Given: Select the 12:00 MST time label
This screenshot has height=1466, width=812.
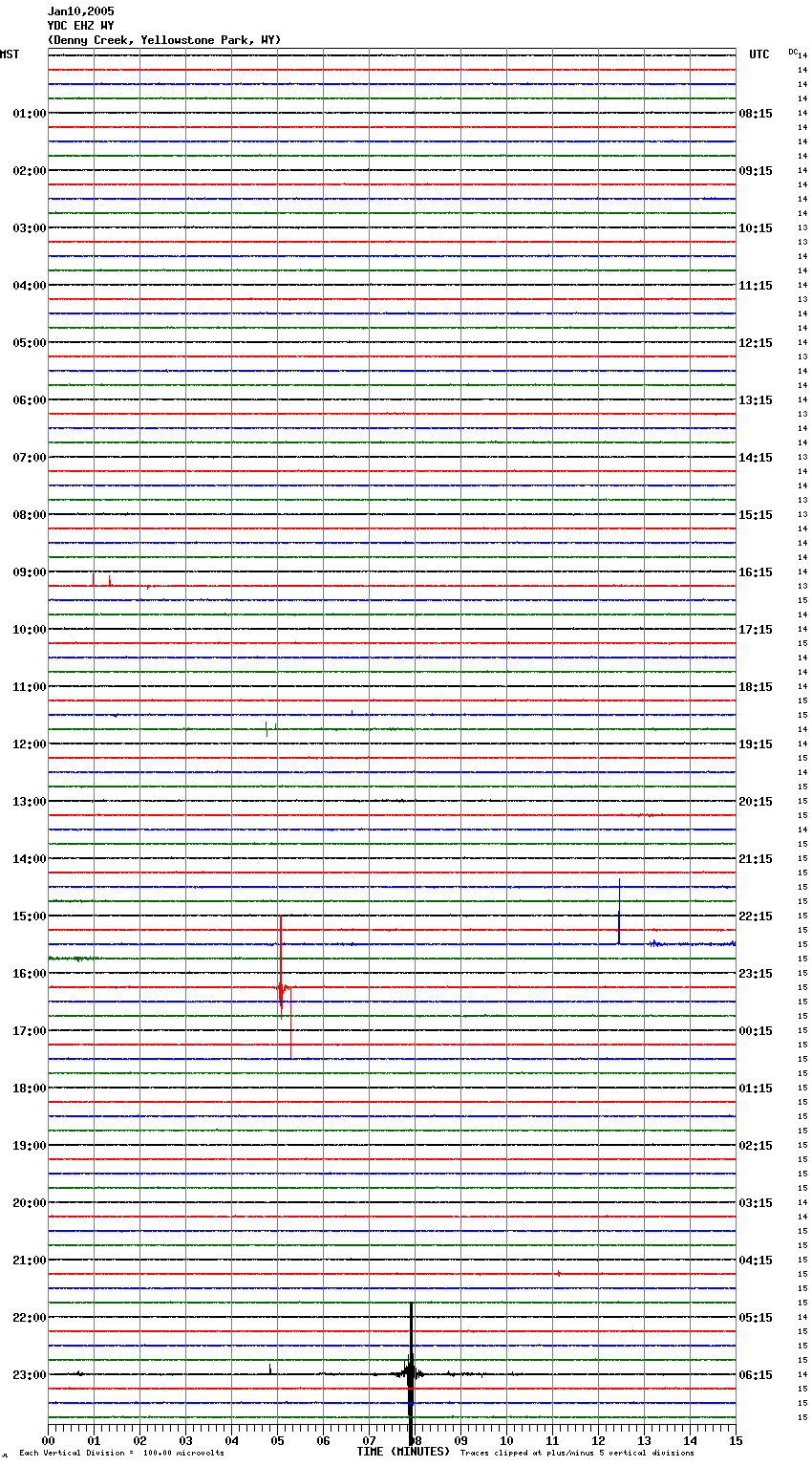Looking at the screenshot, I should [x=29, y=744].
